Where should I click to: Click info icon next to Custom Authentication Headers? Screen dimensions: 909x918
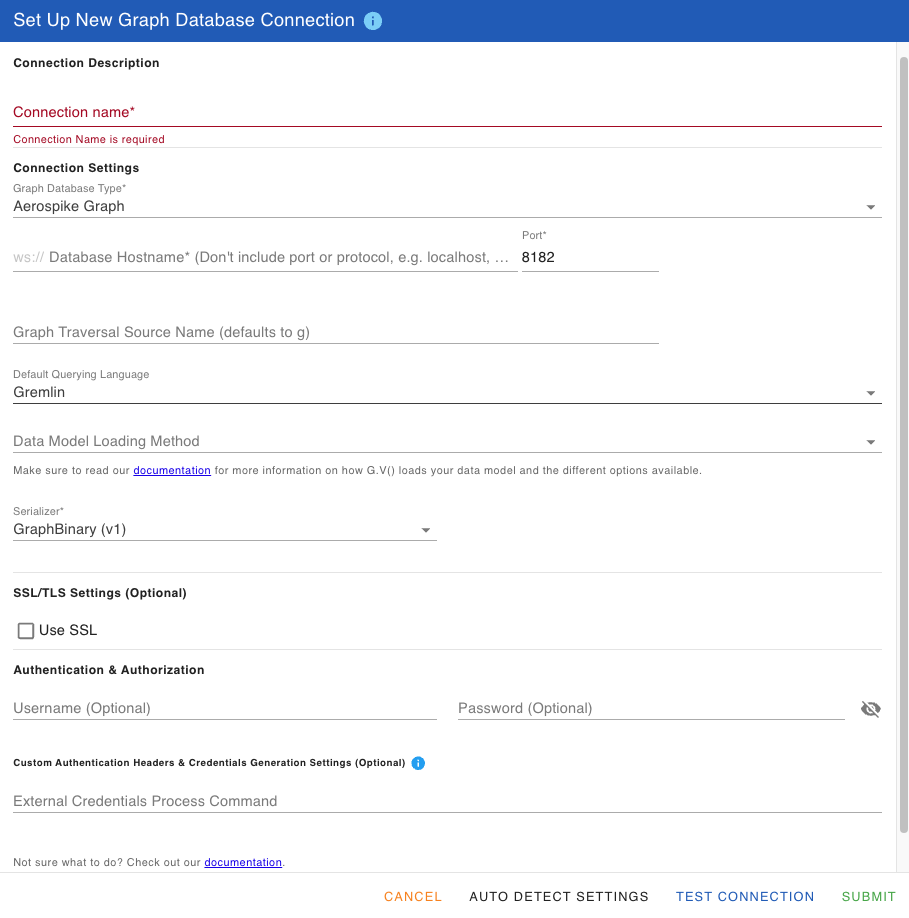click(x=418, y=763)
